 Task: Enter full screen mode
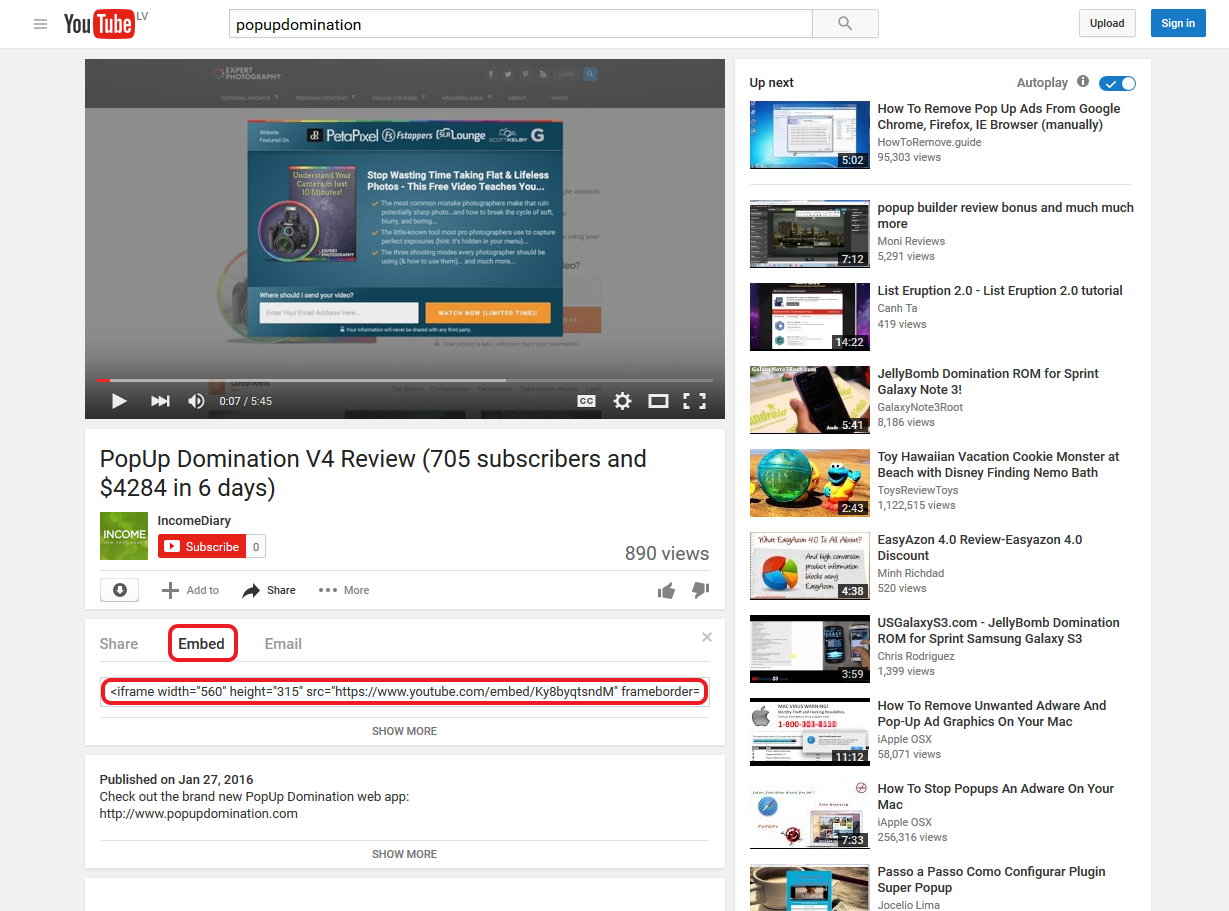pyautogui.click(x=694, y=401)
